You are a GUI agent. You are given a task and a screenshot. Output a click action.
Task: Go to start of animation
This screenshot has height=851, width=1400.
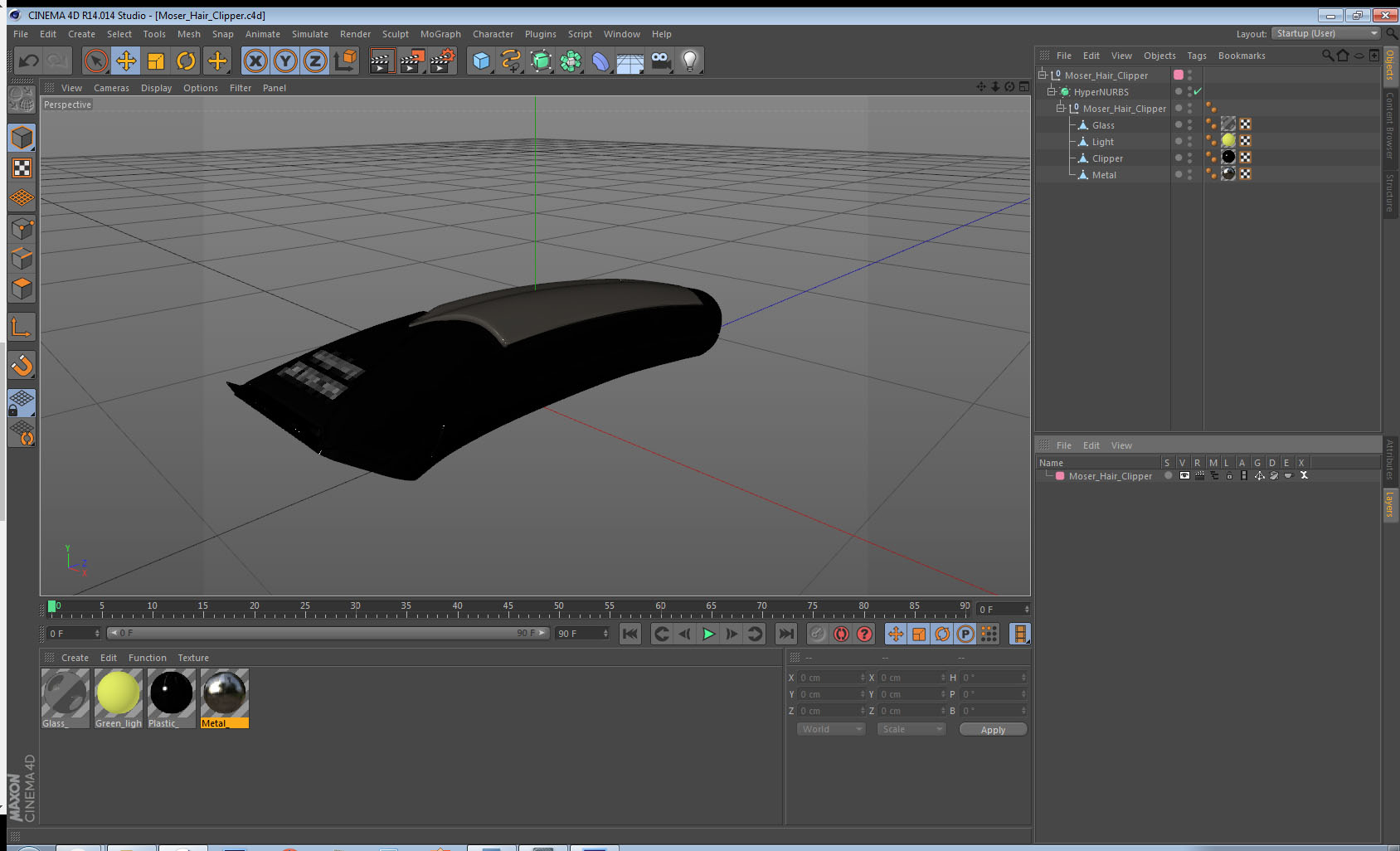point(630,634)
